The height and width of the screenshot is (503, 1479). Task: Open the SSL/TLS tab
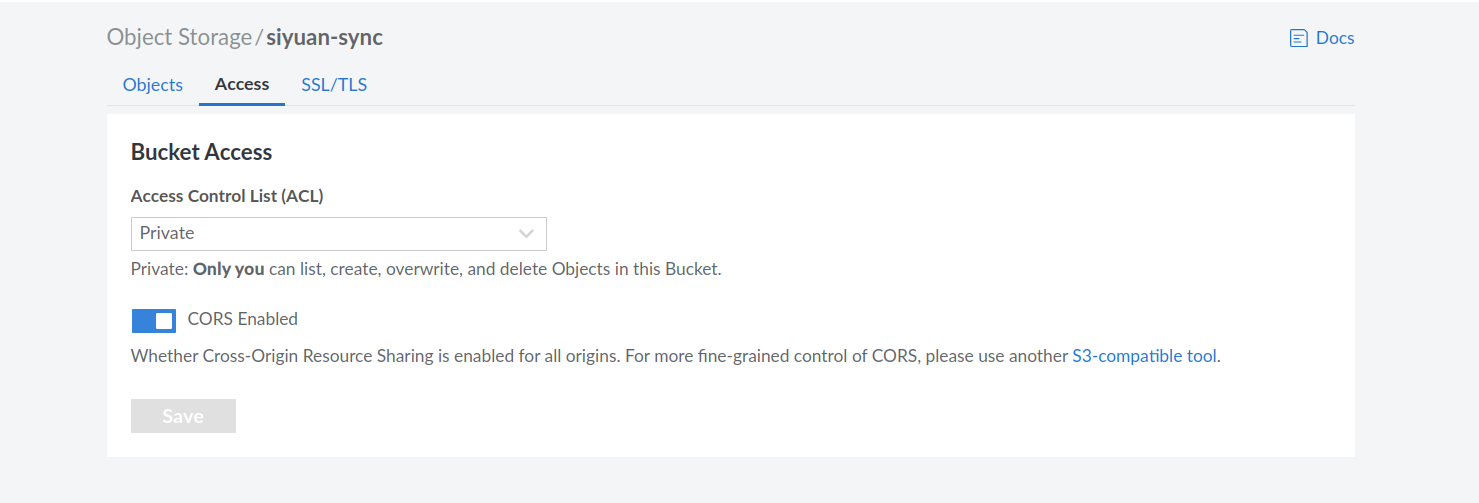tap(334, 85)
